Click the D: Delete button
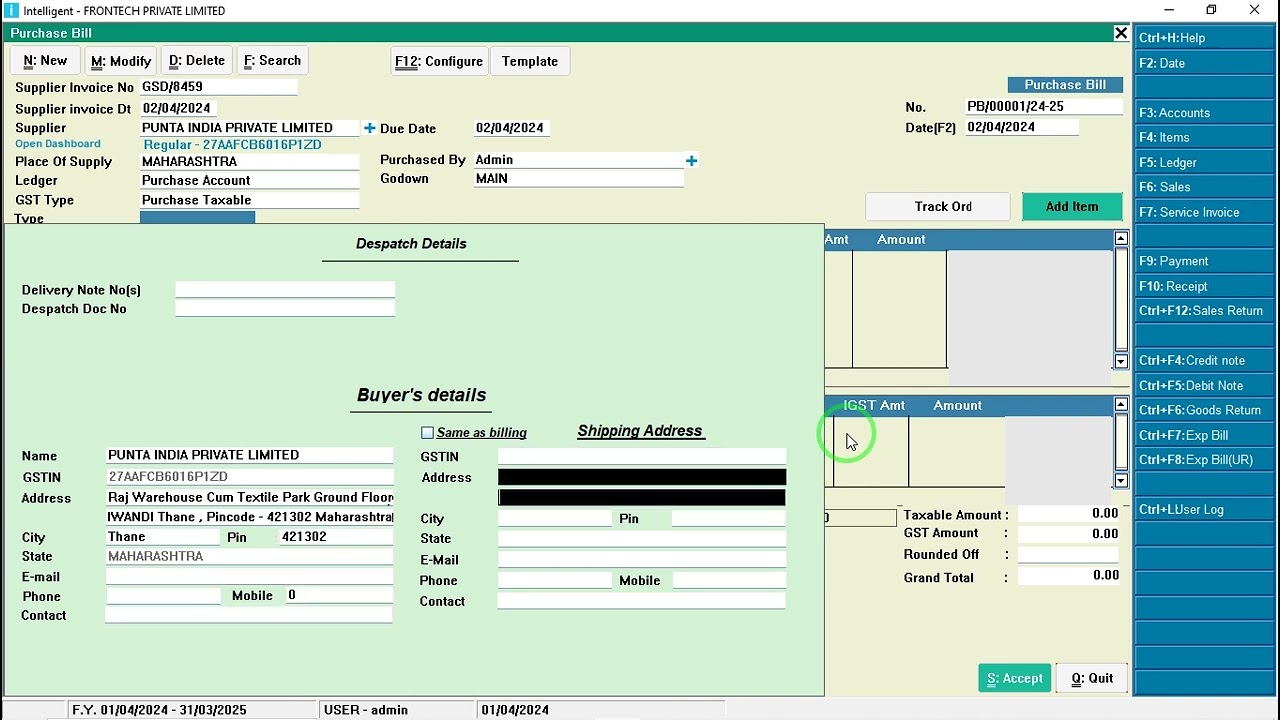The height and width of the screenshot is (720, 1280). point(197,61)
